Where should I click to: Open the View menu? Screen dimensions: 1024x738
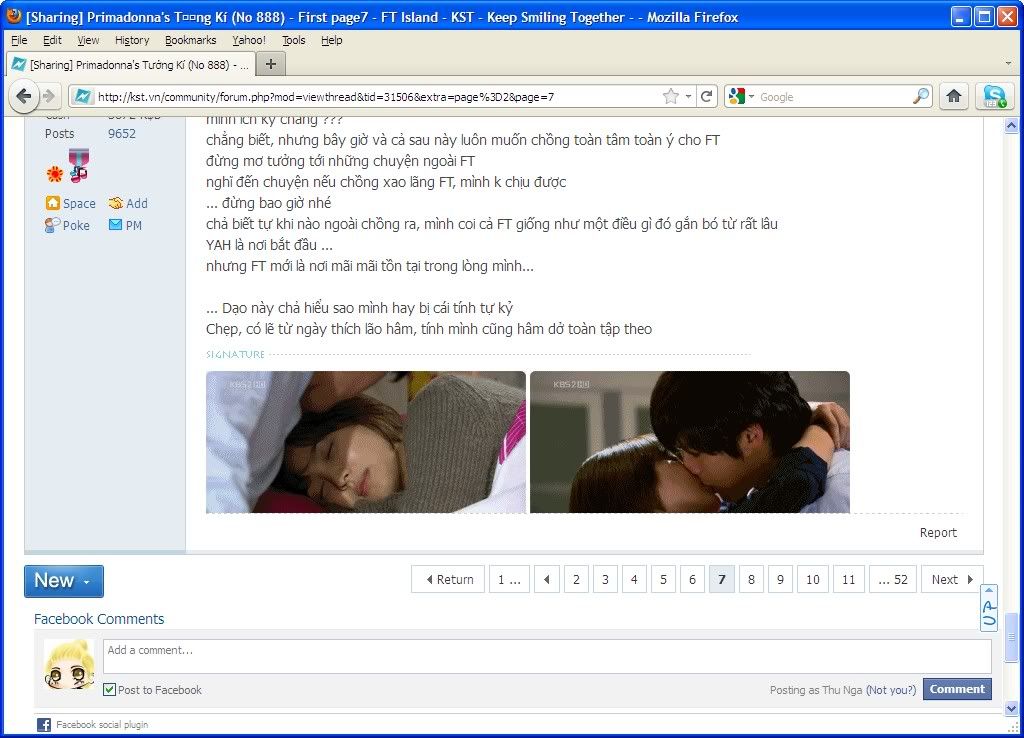coord(88,40)
